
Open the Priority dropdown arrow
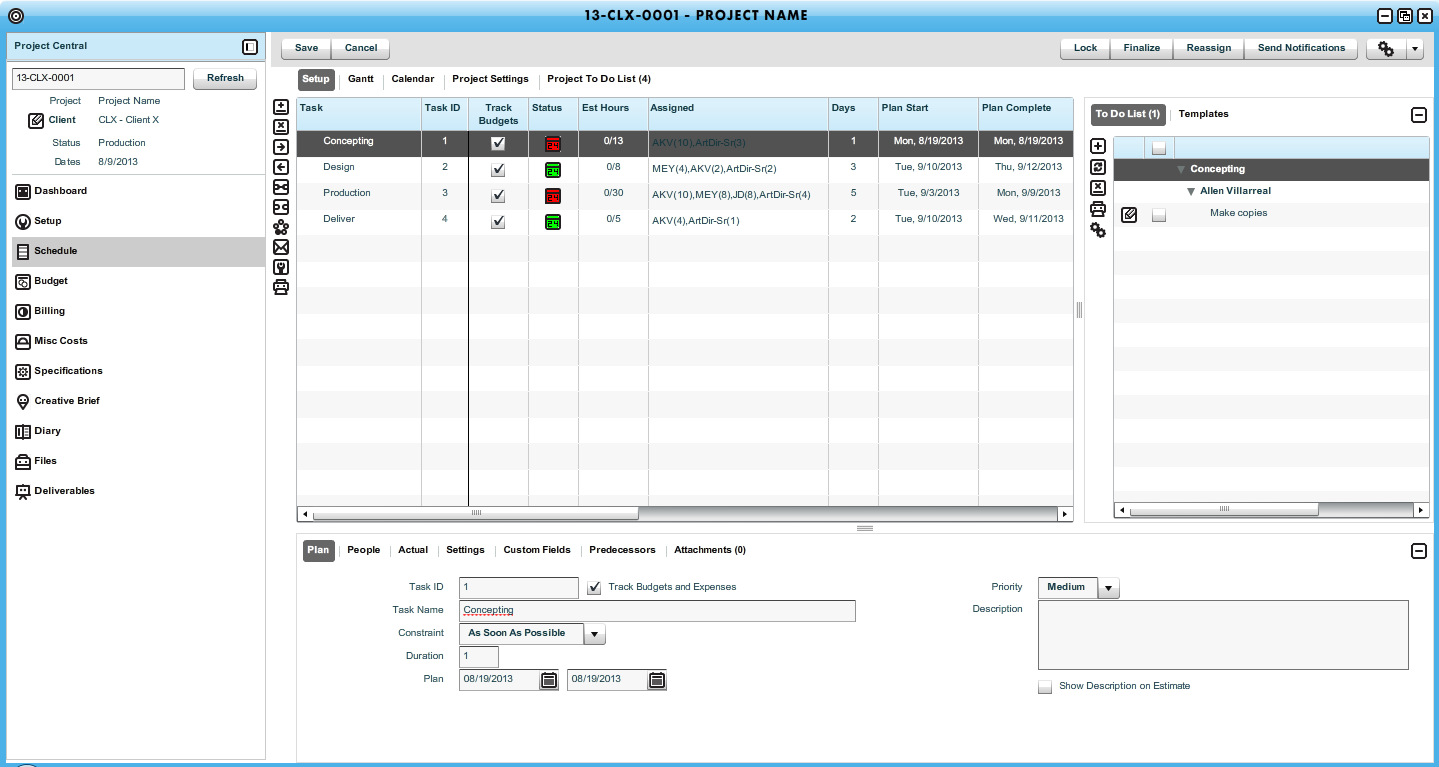[1108, 588]
